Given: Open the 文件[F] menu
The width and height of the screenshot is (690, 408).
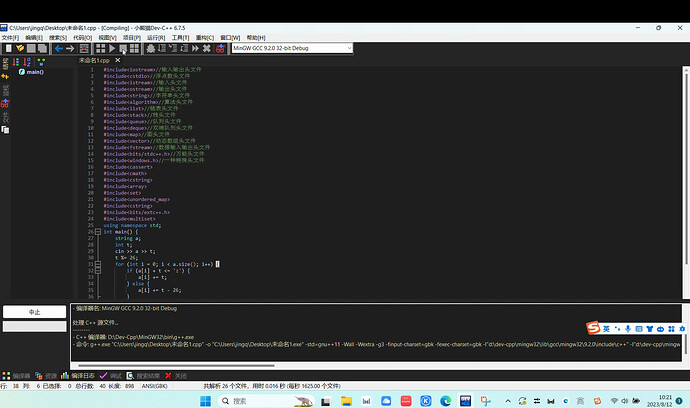Looking at the screenshot, I should pyautogui.click(x=10, y=38).
